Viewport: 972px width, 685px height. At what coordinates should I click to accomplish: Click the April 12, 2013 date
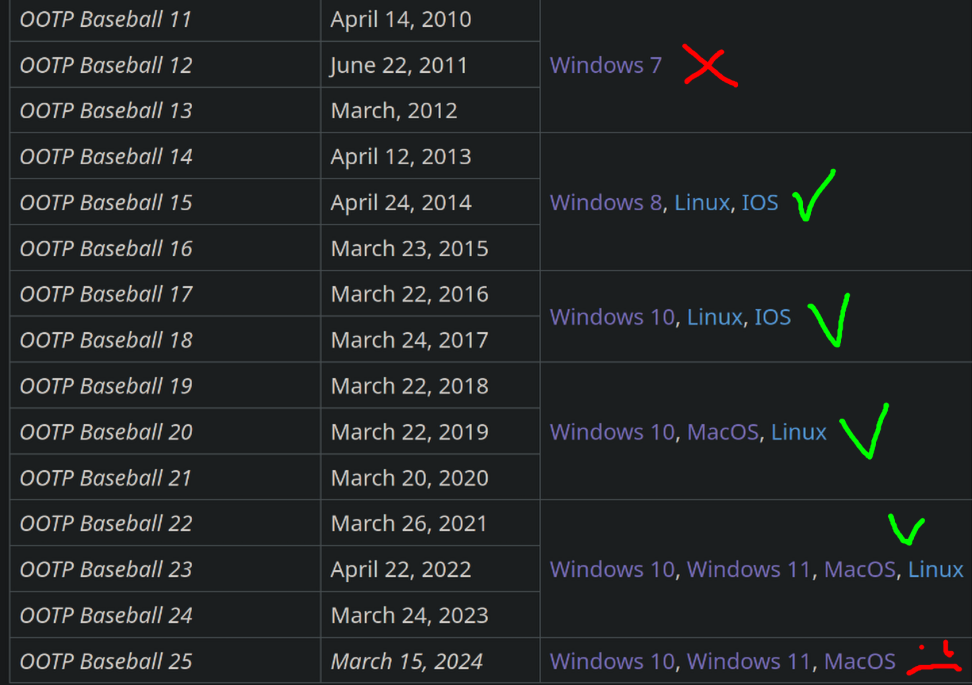point(401,156)
